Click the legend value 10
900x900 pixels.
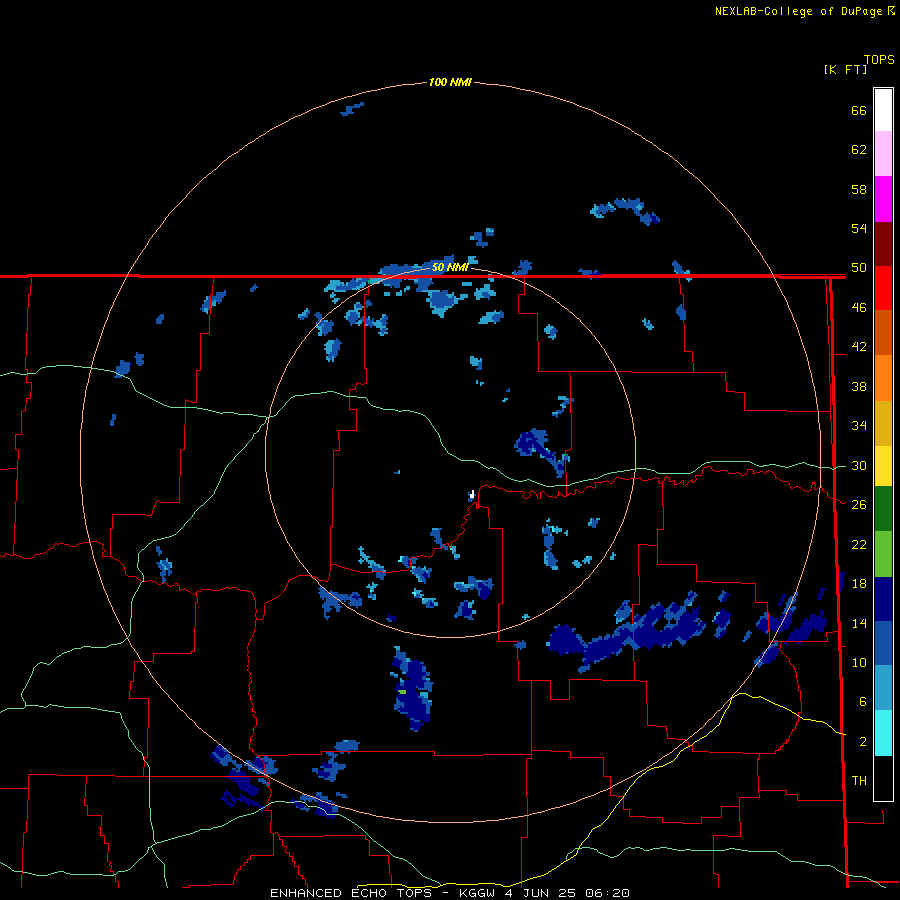pyautogui.click(x=859, y=662)
